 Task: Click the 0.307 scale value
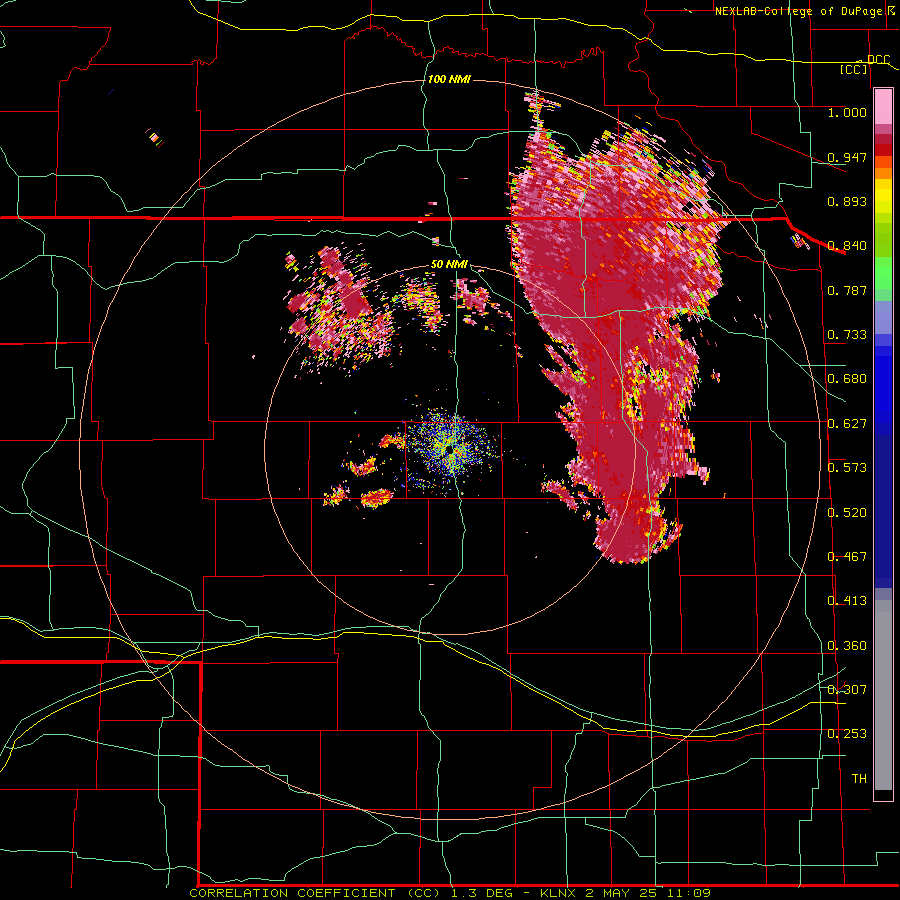pos(847,690)
